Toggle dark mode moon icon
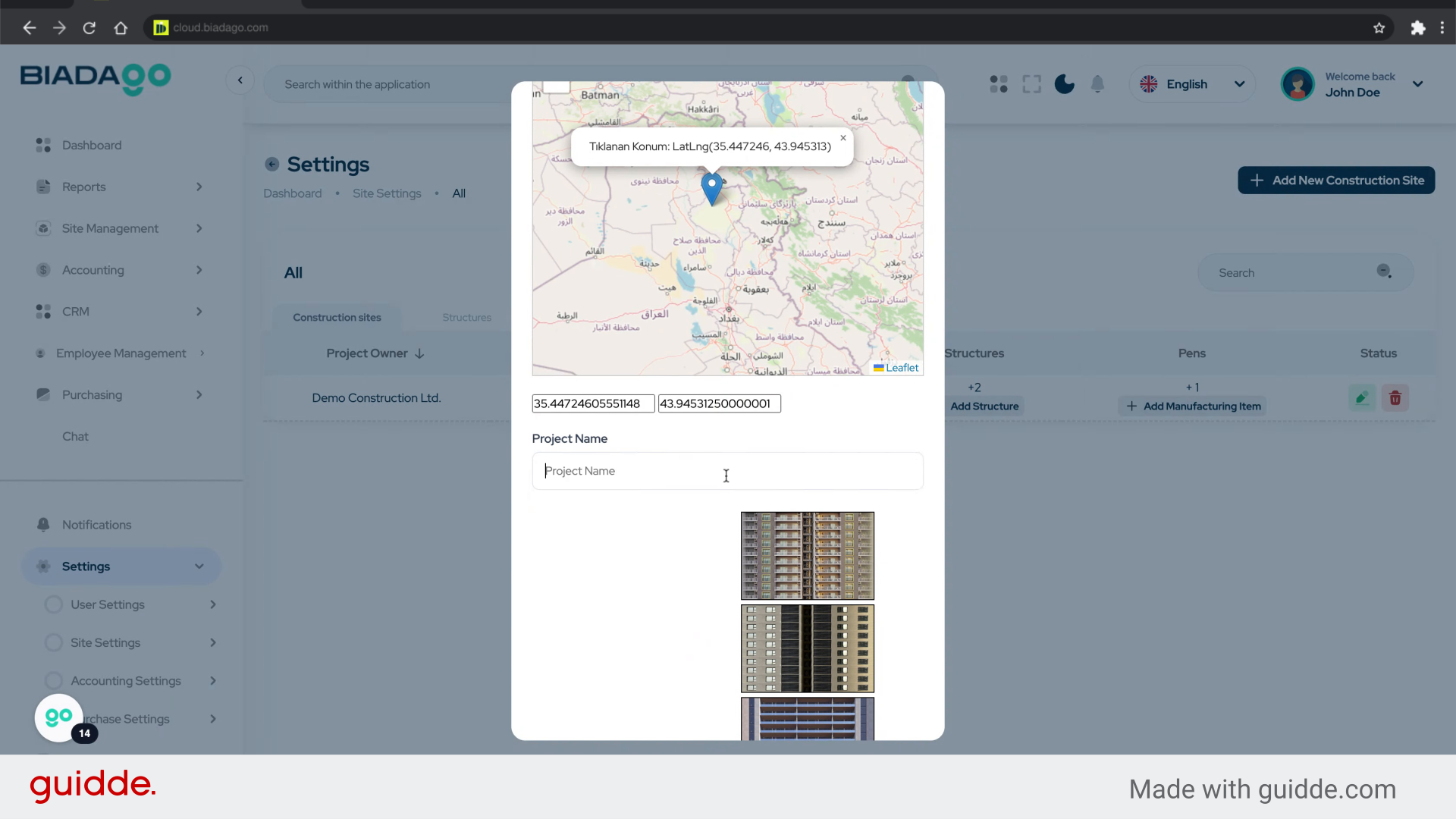1456x819 pixels. 1064,84
